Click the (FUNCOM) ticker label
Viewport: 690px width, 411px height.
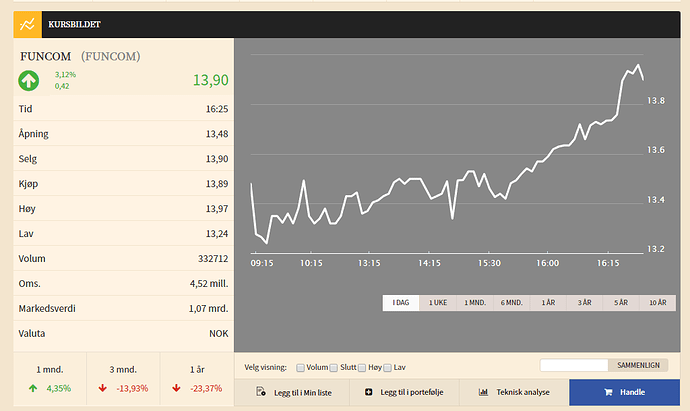[110, 57]
